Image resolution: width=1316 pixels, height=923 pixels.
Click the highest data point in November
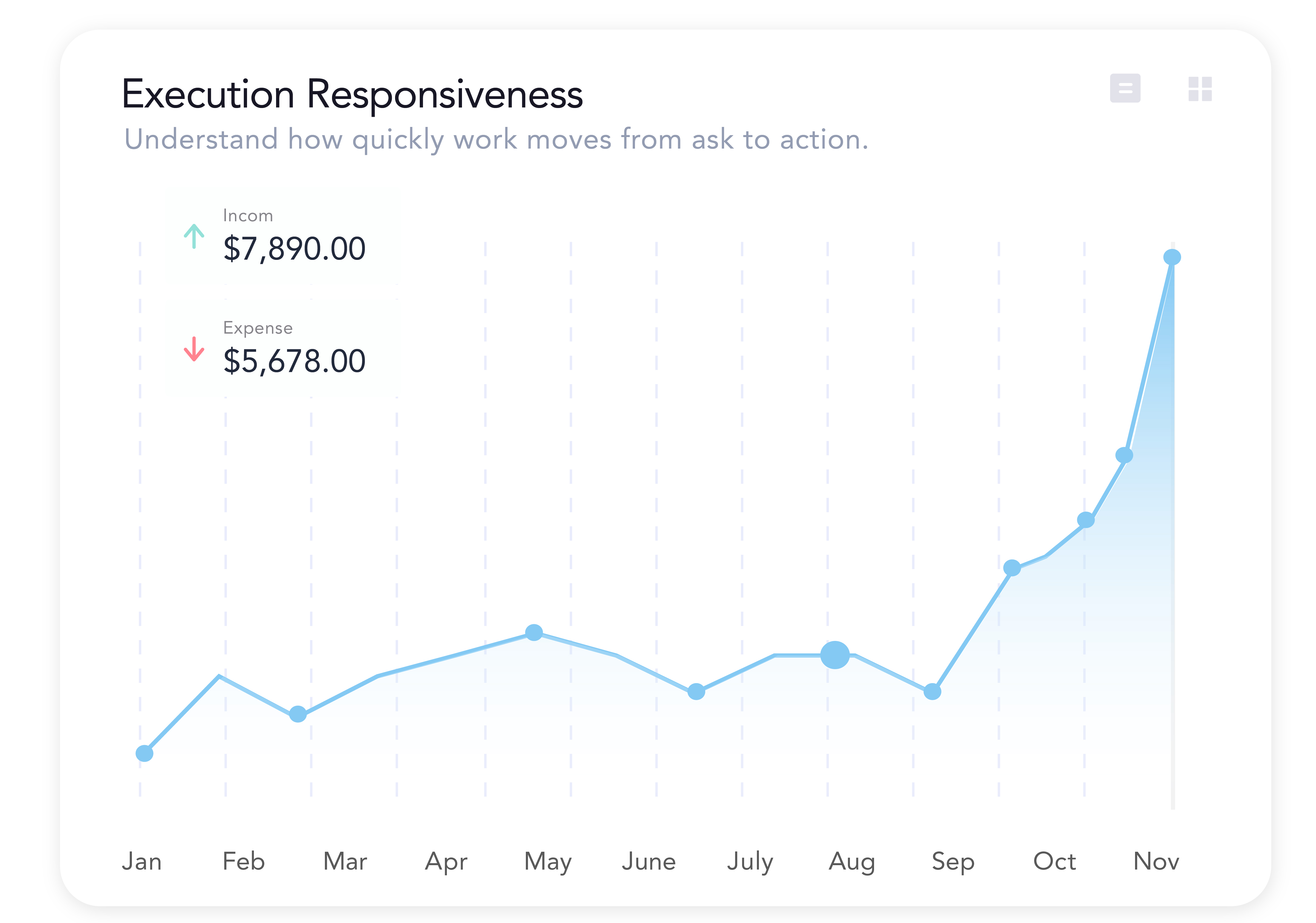point(1172,257)
